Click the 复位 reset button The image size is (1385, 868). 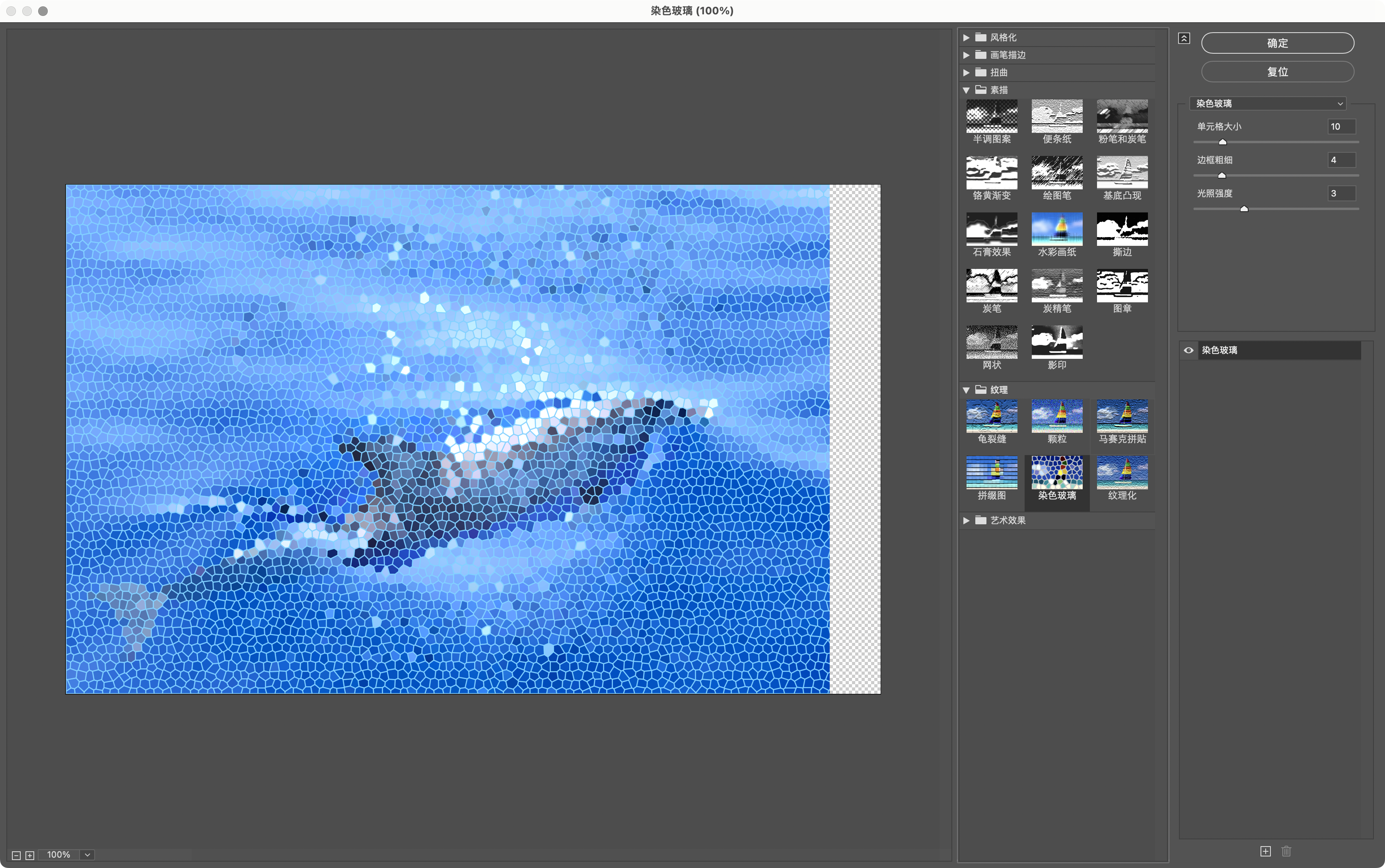click(1277, 72)
